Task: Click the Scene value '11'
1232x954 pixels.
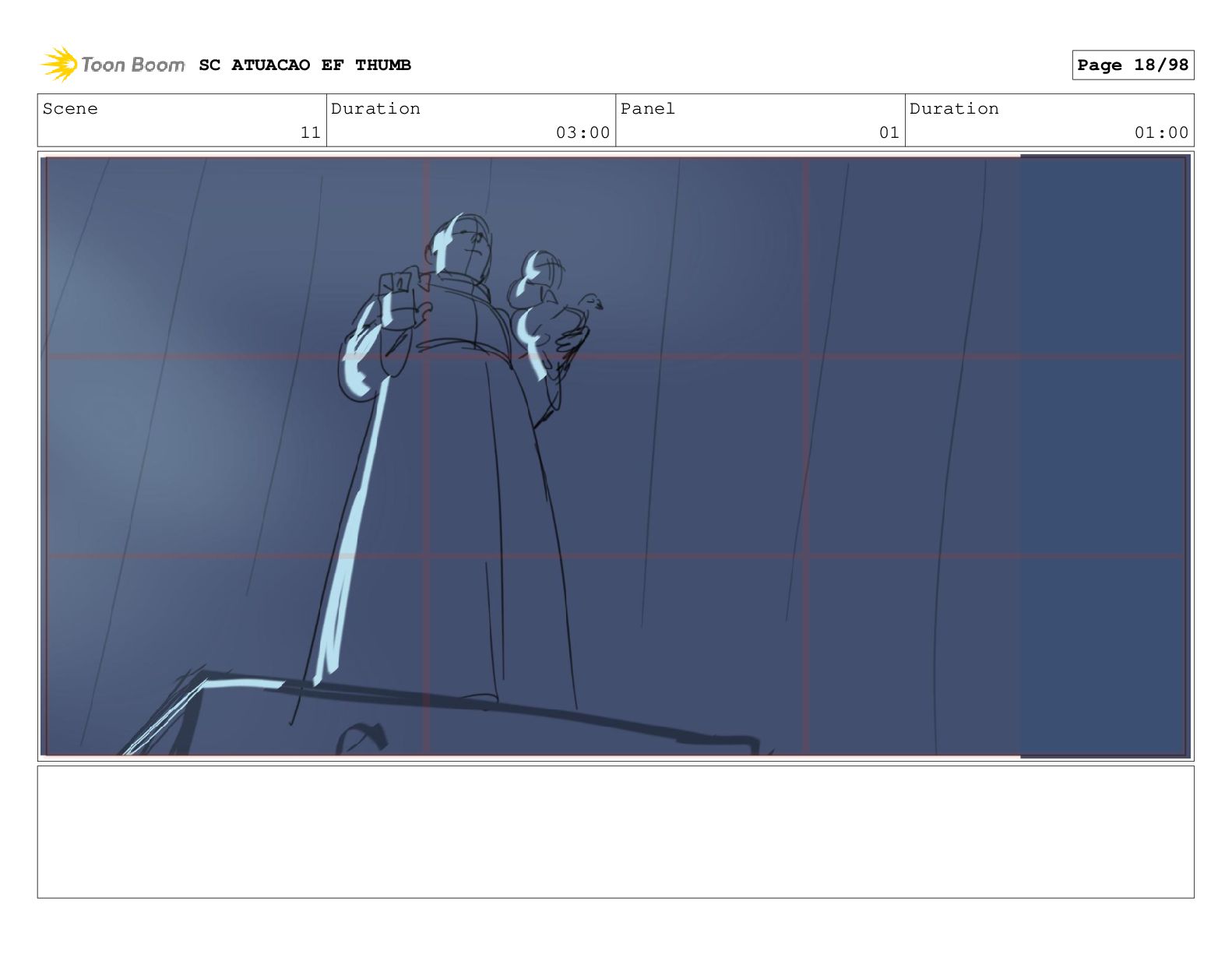Action: point(310,132)
